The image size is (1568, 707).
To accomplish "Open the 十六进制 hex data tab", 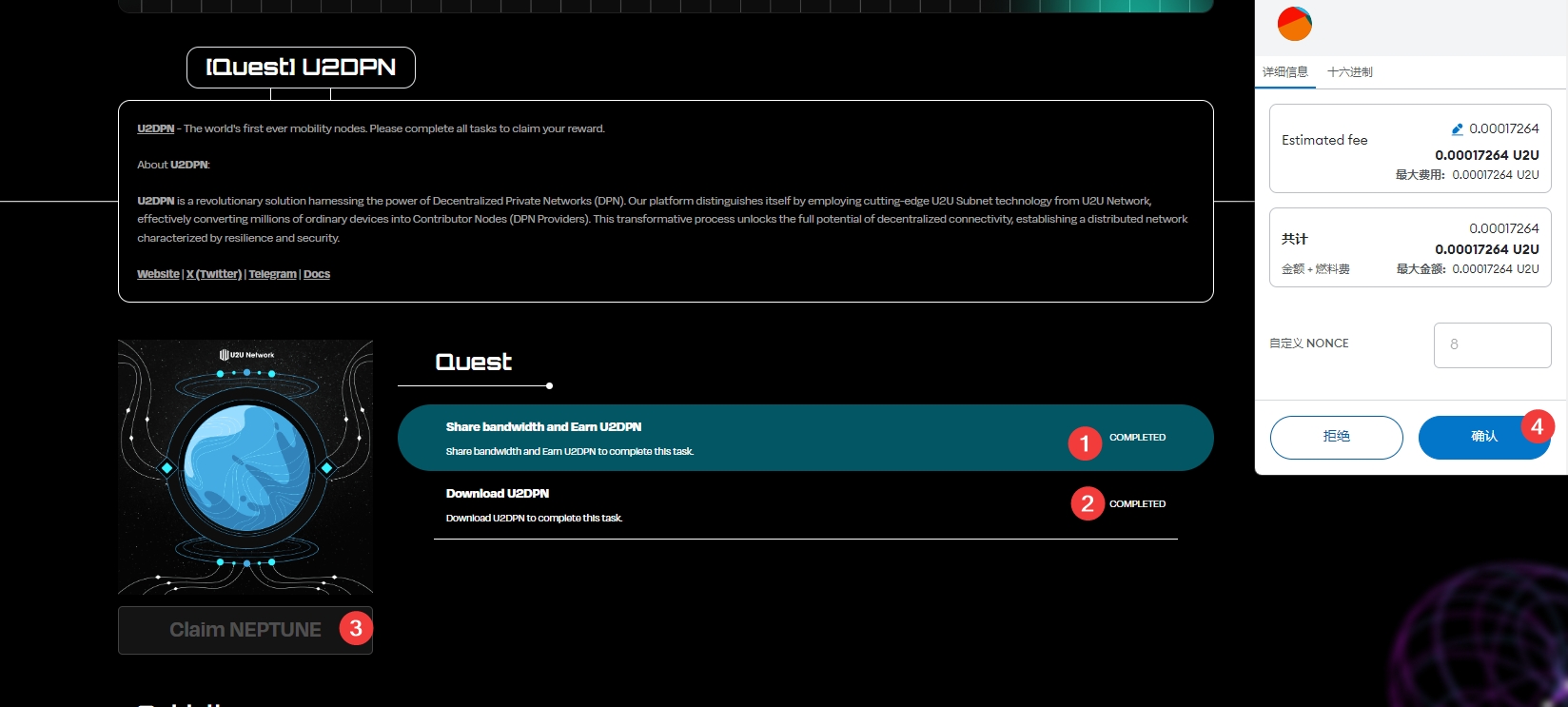I will (1349, 72).
